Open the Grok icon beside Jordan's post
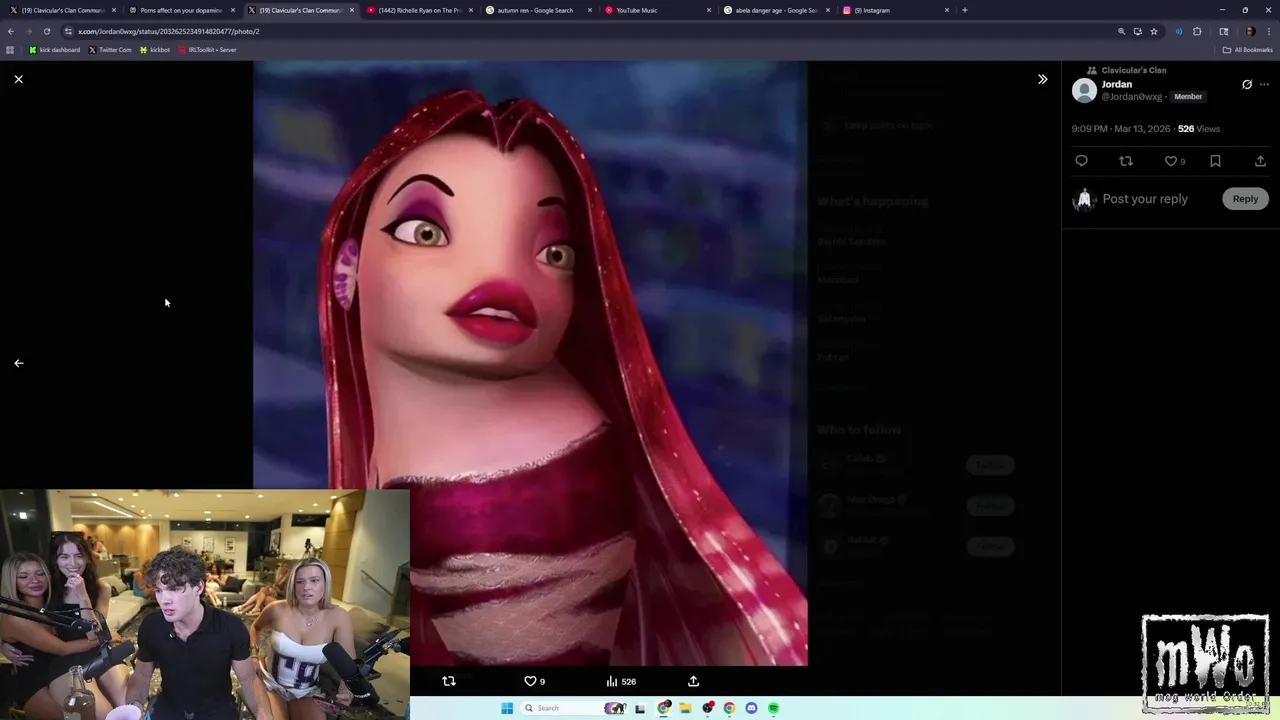The height and width of the screenshot is (720, 1280). click(1247, 84)
